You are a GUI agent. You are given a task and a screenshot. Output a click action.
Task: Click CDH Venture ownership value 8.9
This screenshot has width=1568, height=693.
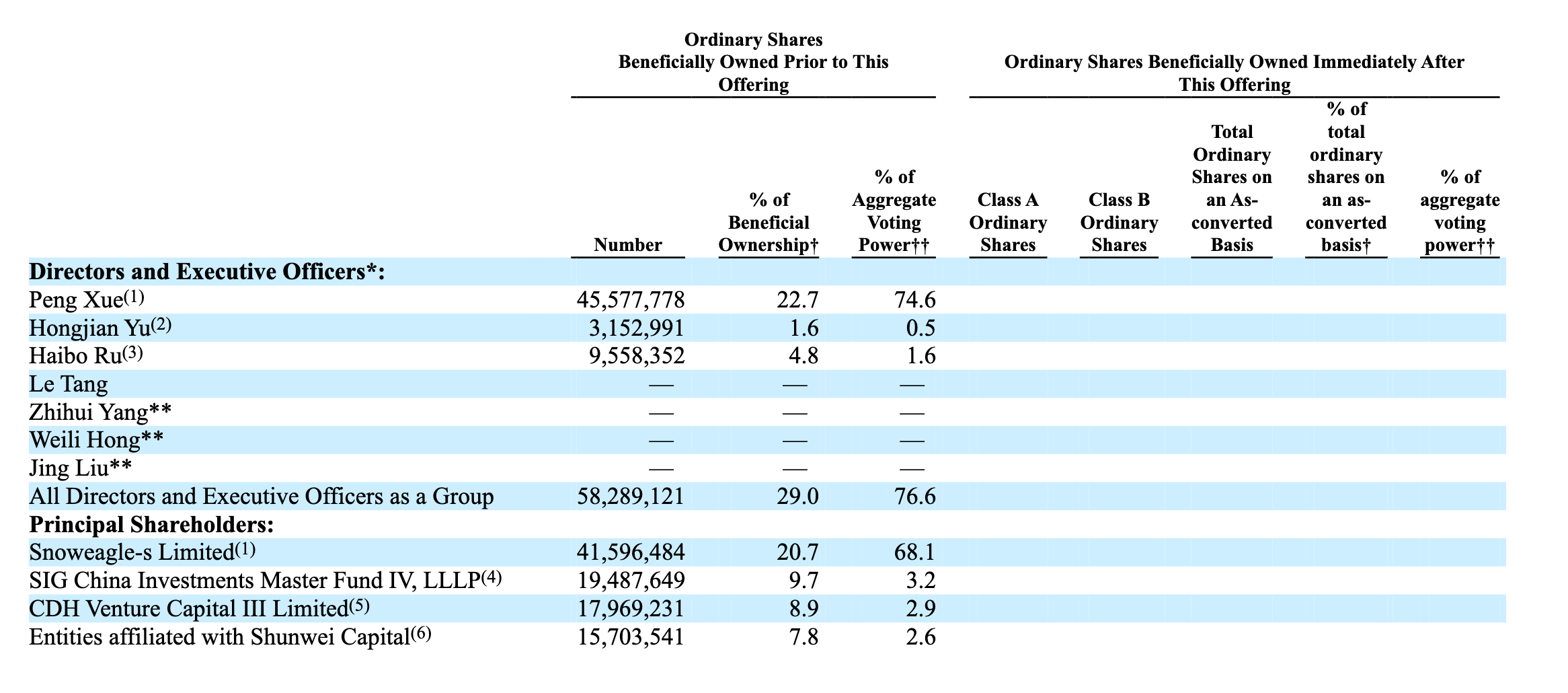click(803, 609)
